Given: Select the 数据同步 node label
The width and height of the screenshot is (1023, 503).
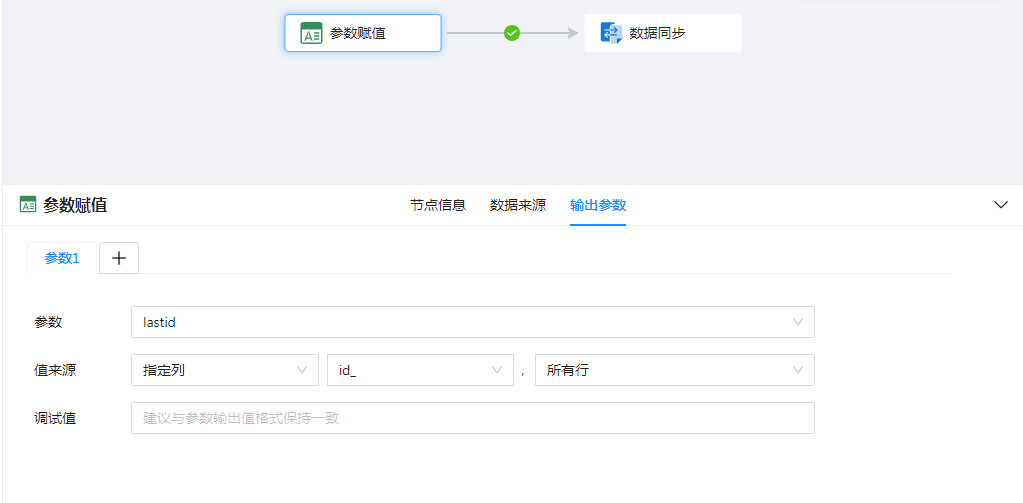Looking at the screenshot, I should 657,33.
